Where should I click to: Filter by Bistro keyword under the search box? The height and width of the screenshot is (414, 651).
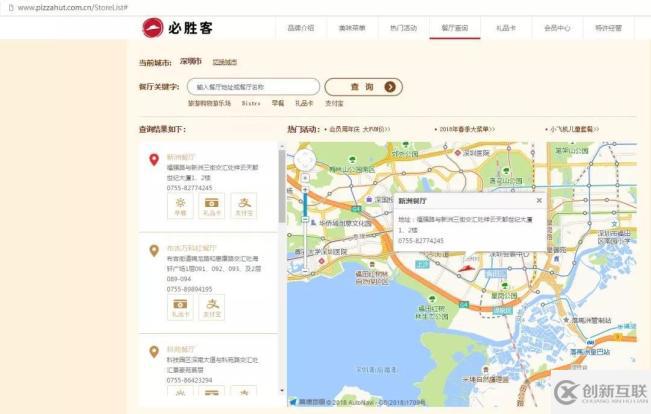[251, 103]
